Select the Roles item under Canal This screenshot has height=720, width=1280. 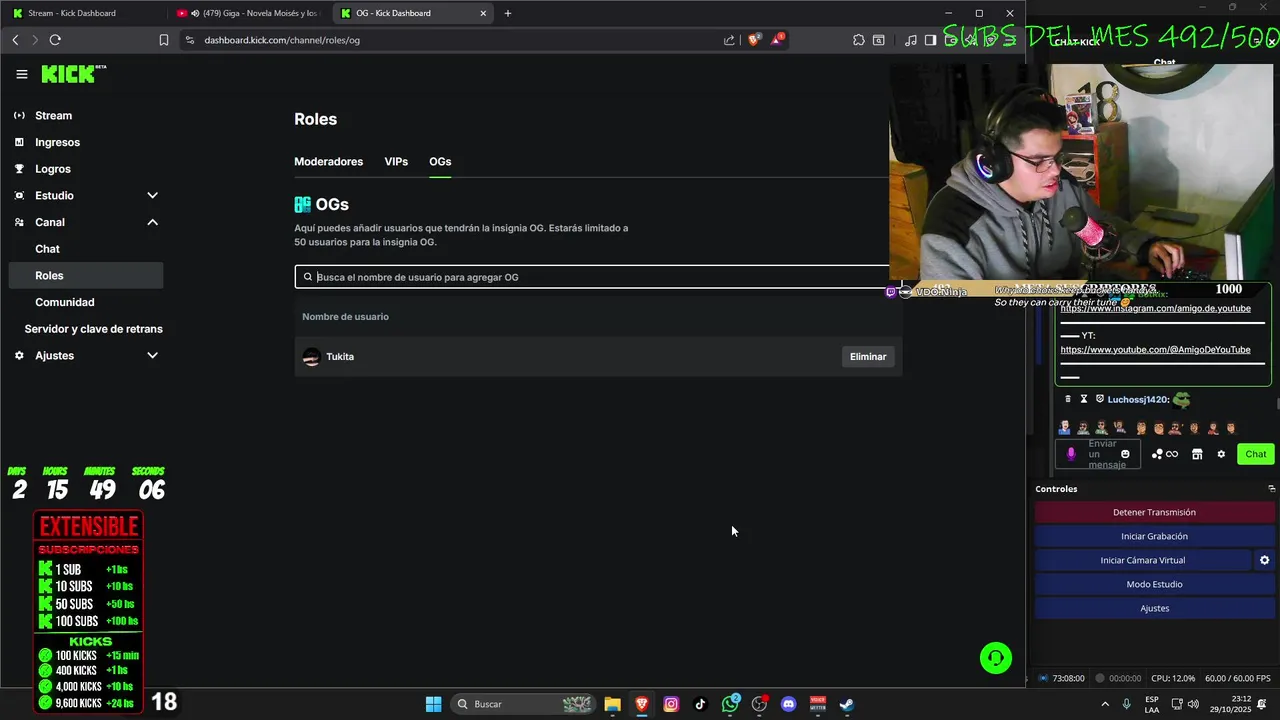pyautogui.click(x=85, y=276)
